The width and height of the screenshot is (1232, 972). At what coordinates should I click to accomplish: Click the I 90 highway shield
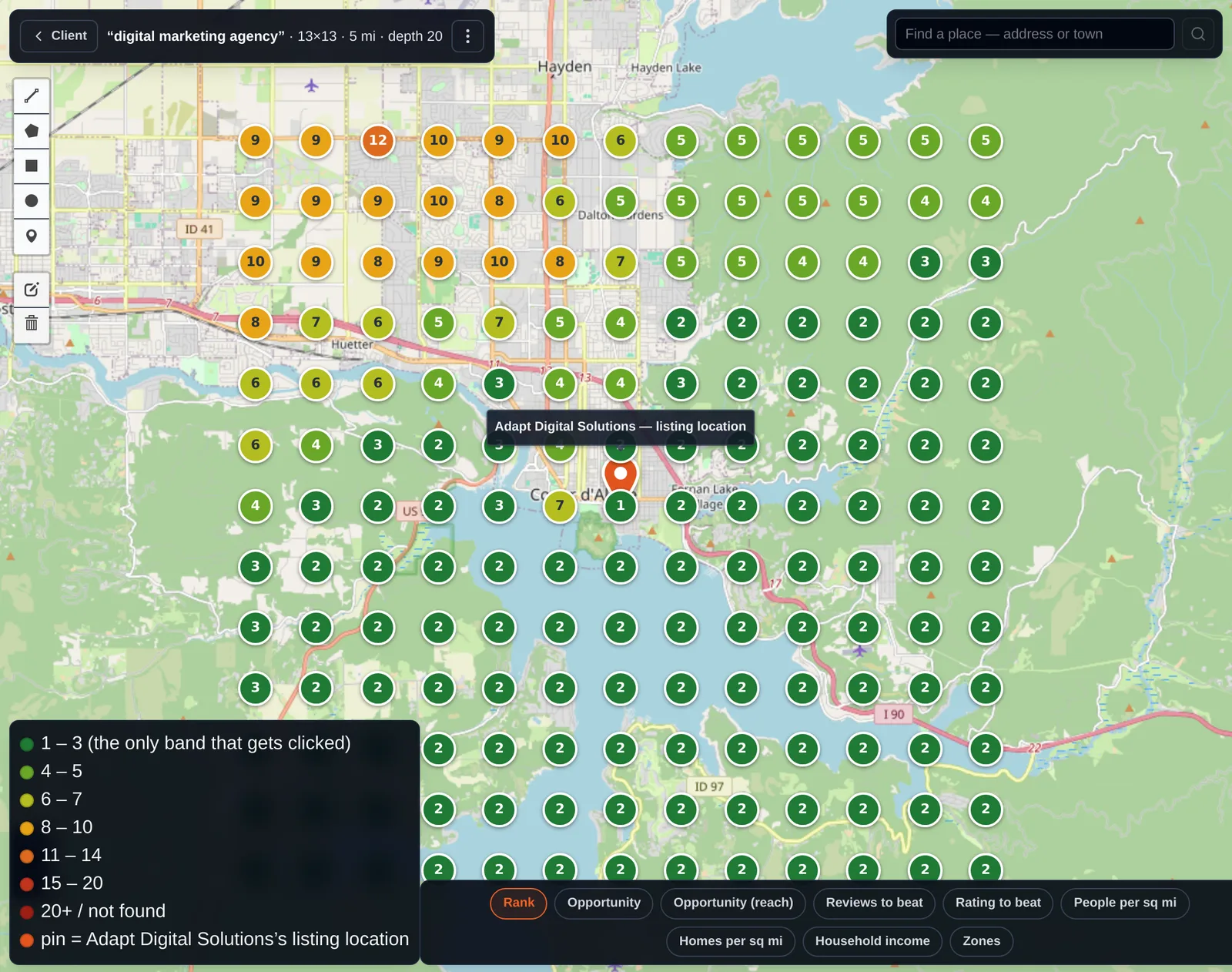(x=893, y=714)
